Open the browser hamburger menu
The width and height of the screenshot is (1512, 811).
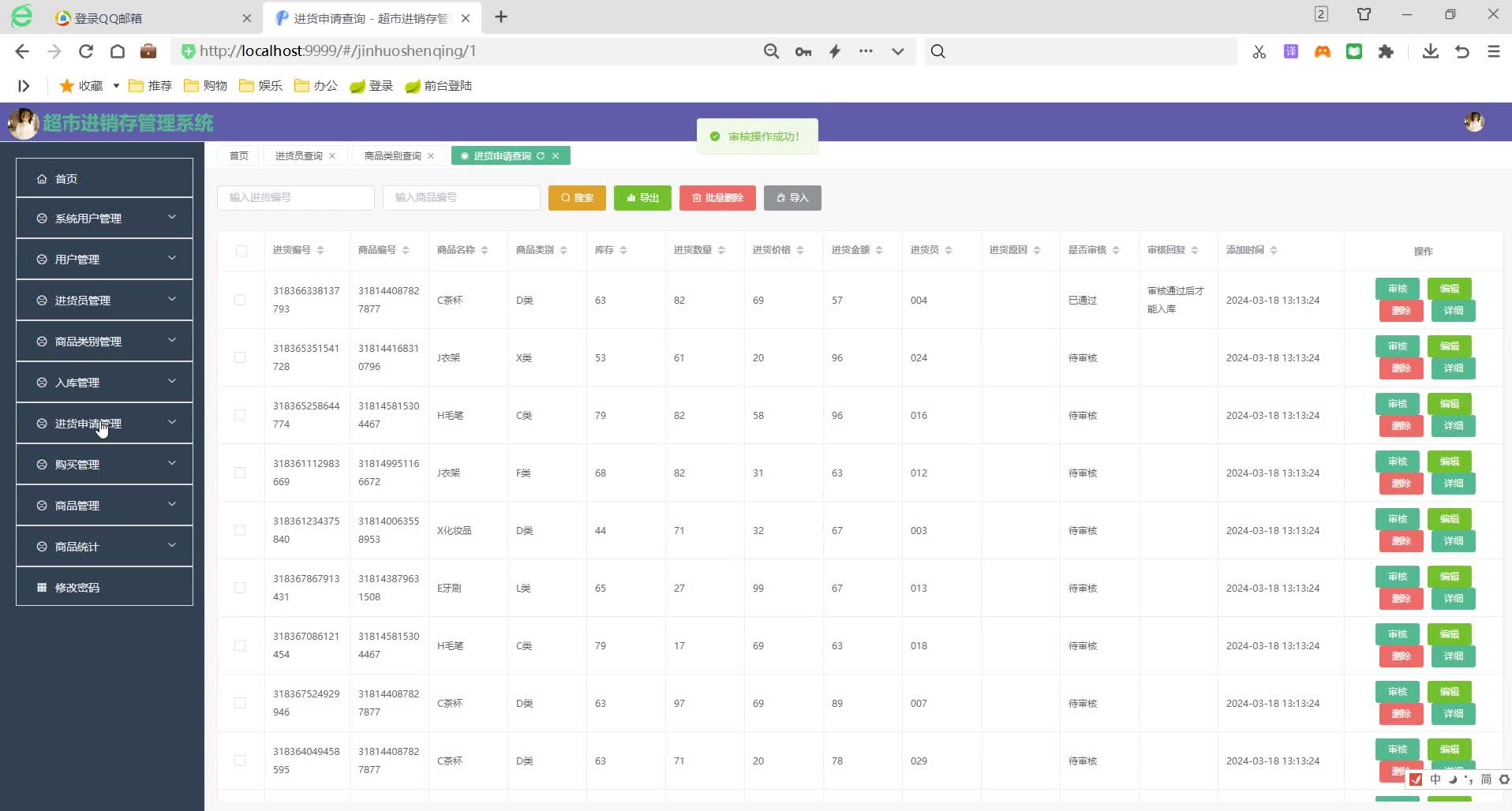click(x=1494, y=51)
